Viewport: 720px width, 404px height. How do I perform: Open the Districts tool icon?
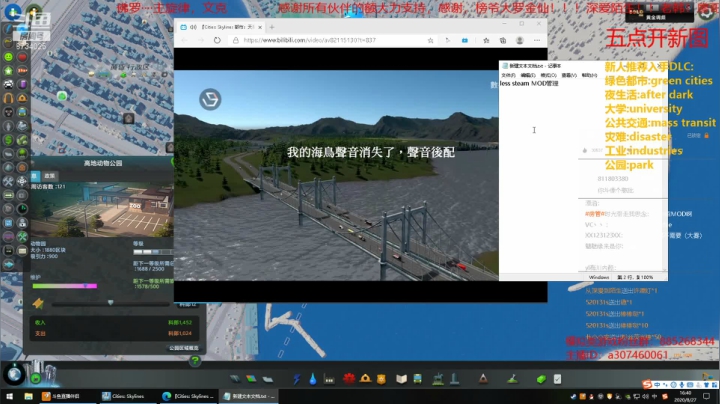268,379
